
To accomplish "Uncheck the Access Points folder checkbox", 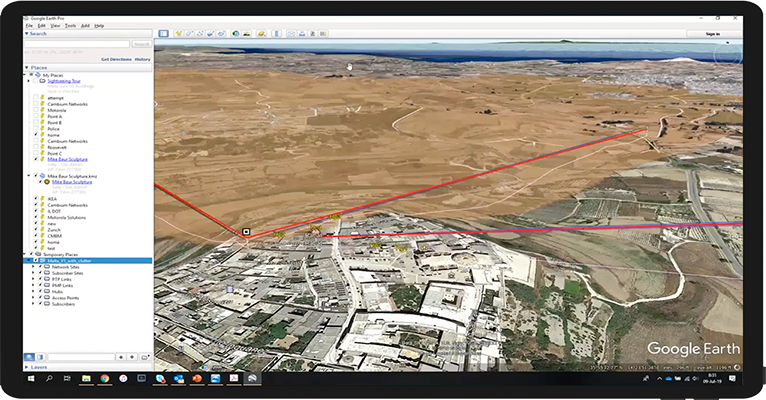I will point(41,298).
